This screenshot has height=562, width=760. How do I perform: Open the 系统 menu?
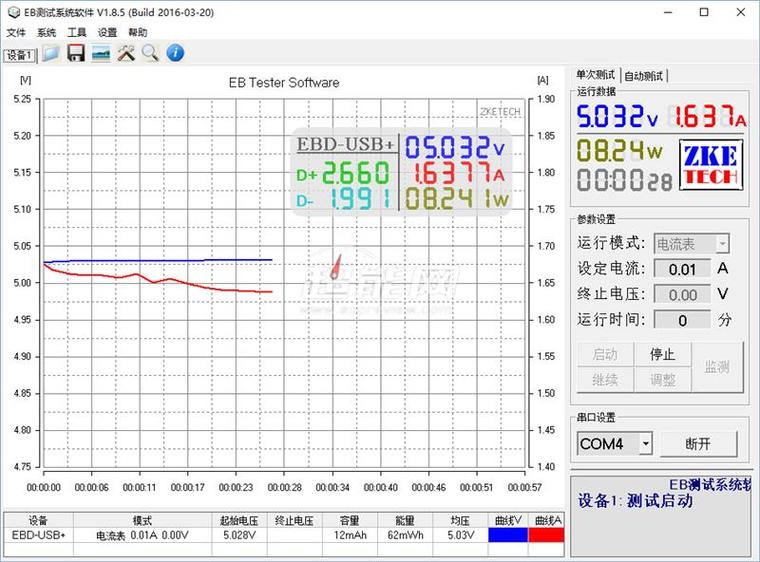click(x=47, y=32)
